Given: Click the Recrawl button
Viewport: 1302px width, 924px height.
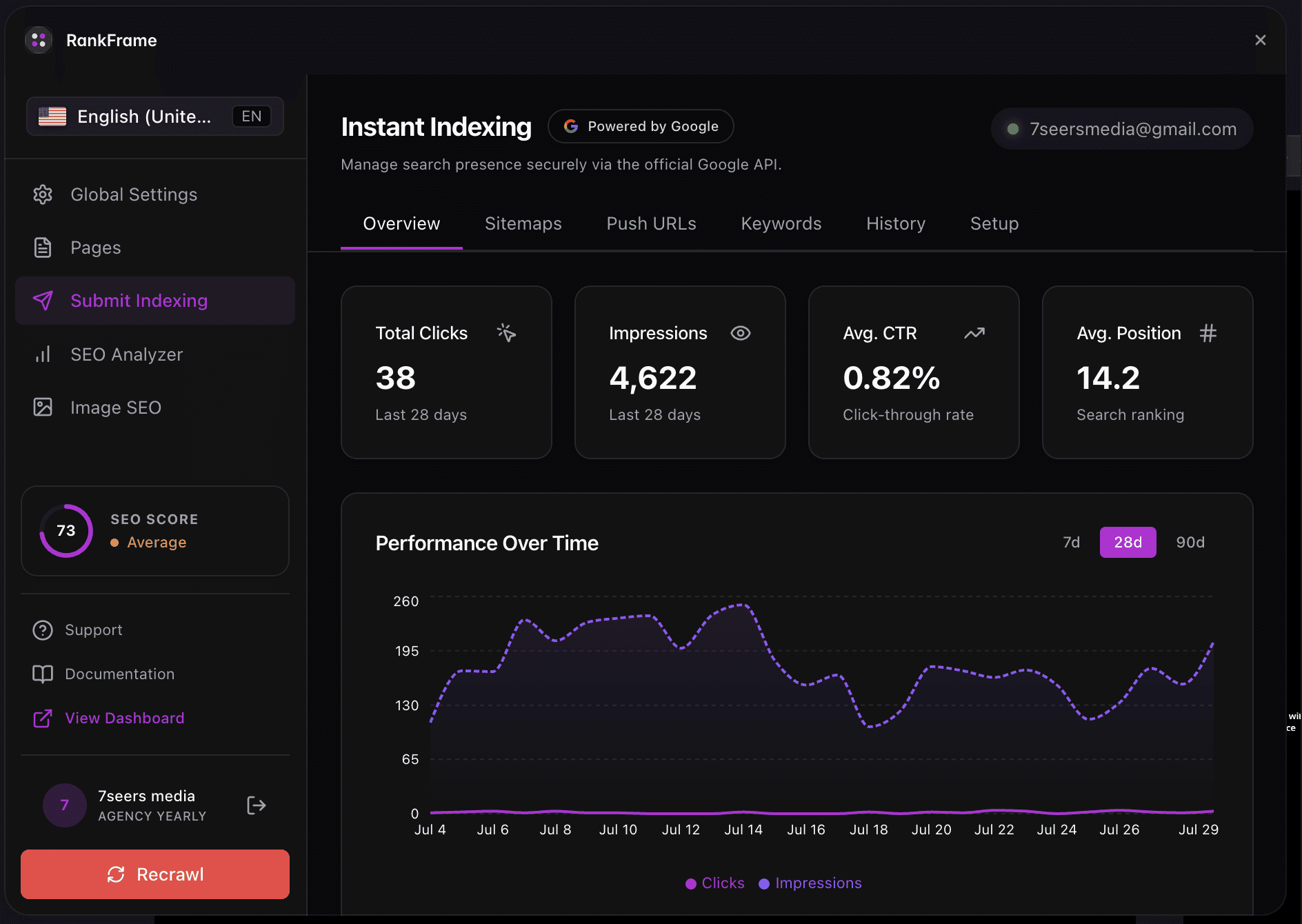Looking at the screenshot, I should tap(155, 874).
